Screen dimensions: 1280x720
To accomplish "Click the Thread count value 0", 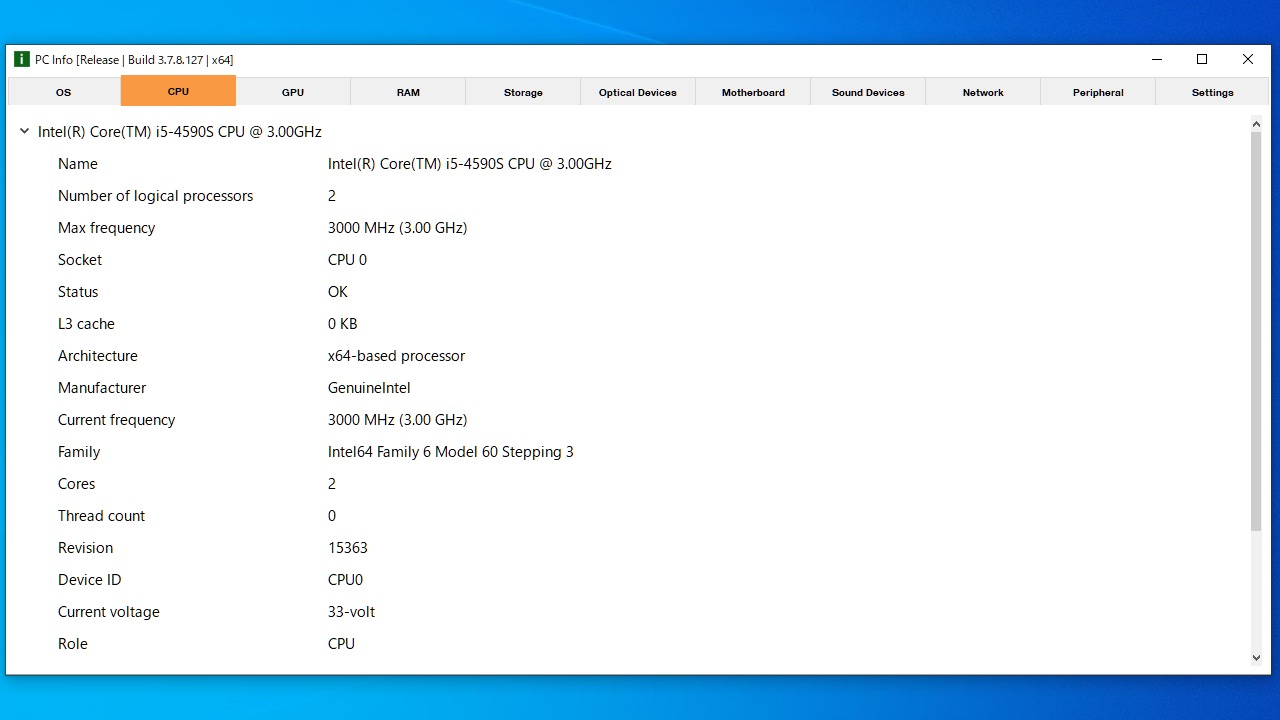I will point(332,516).
